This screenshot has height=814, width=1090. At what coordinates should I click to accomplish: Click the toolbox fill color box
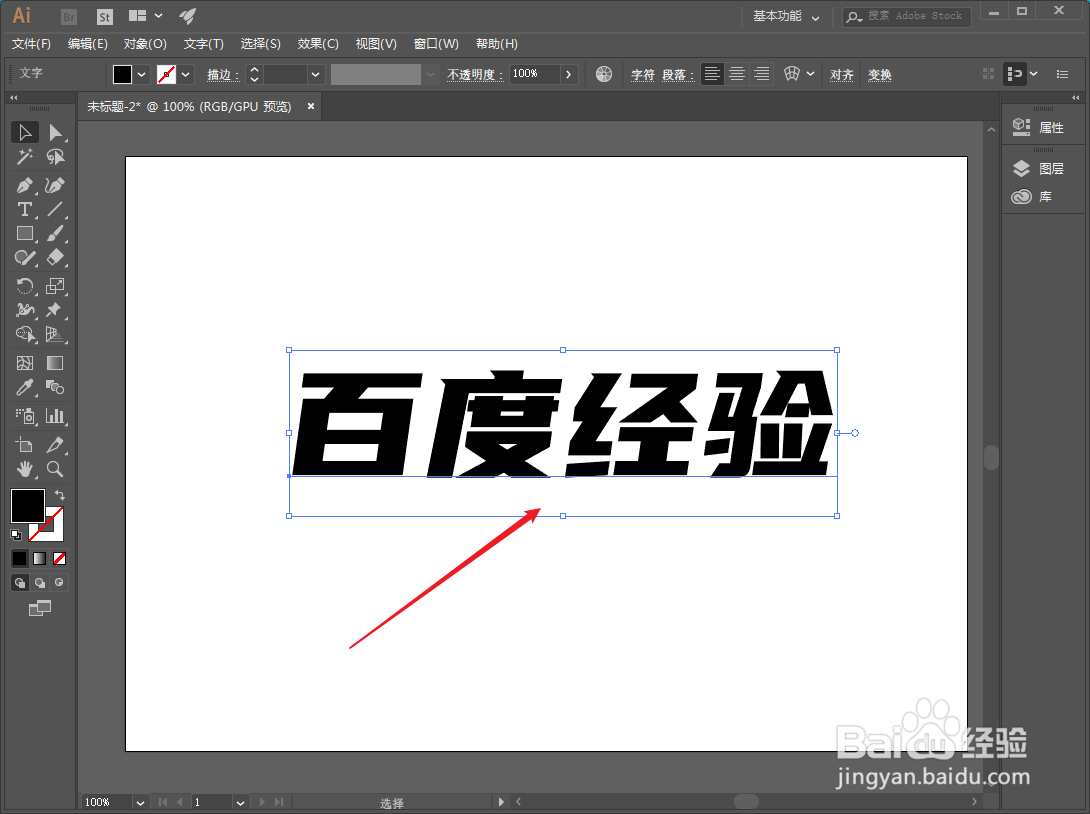pyautogui.click(x=28, y=505)
